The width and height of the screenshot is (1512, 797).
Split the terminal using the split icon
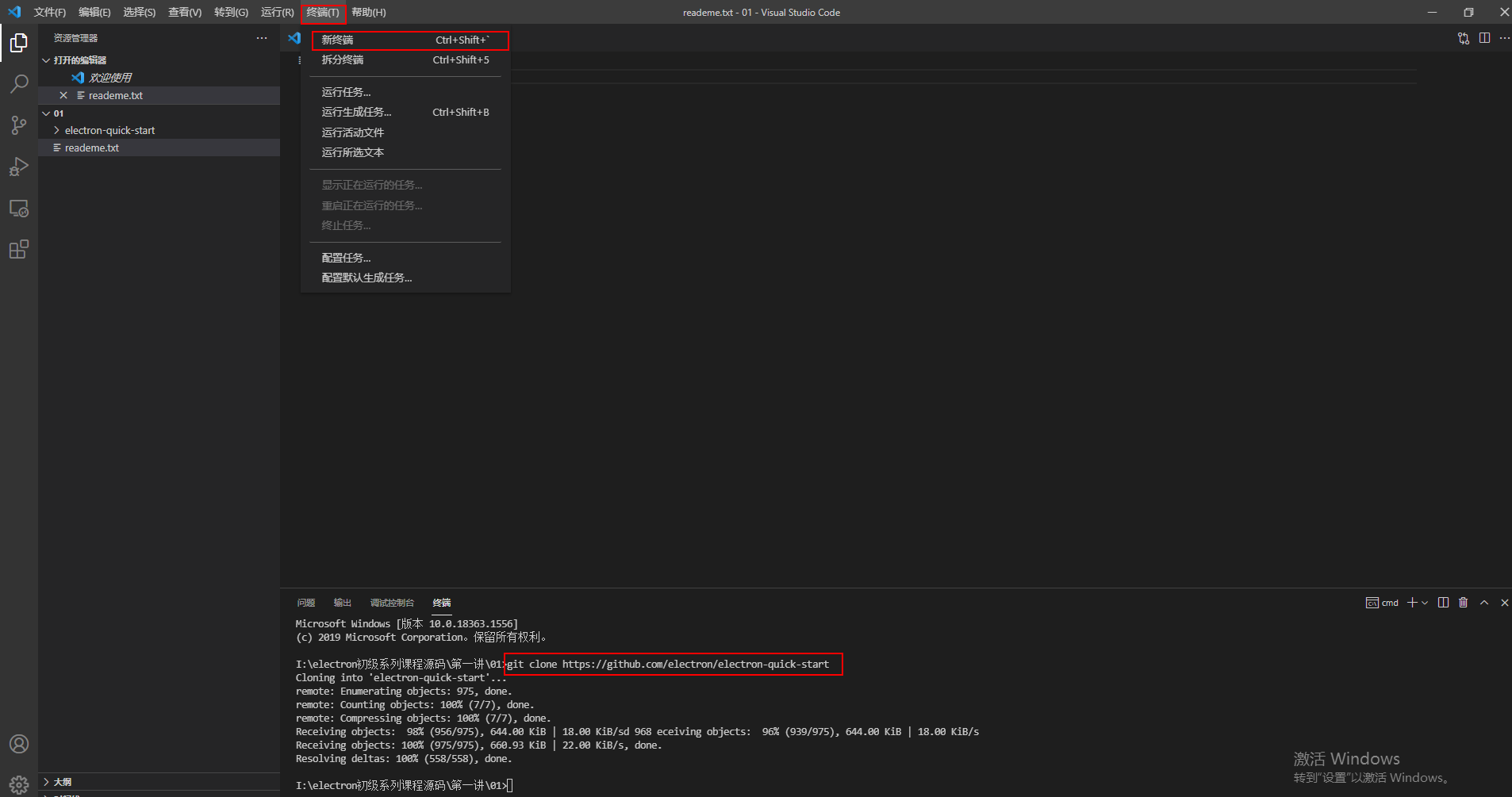point(1443,603)
